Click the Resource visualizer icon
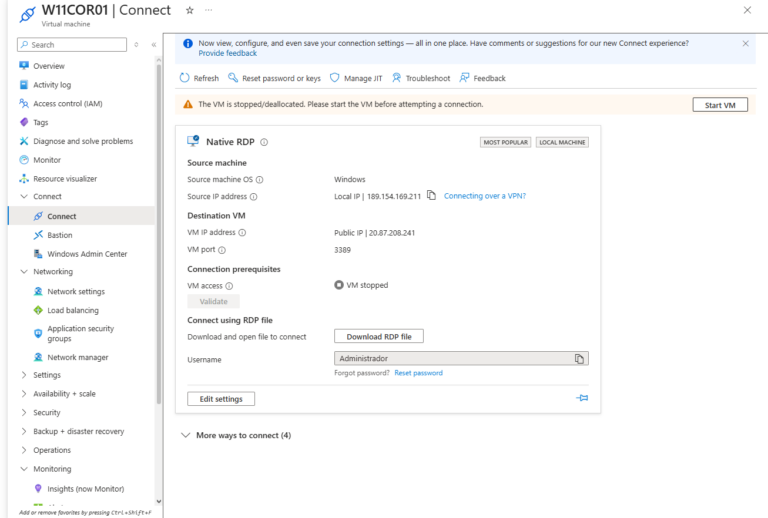This screenshot has width=768, height=518. tap(24, 179)
